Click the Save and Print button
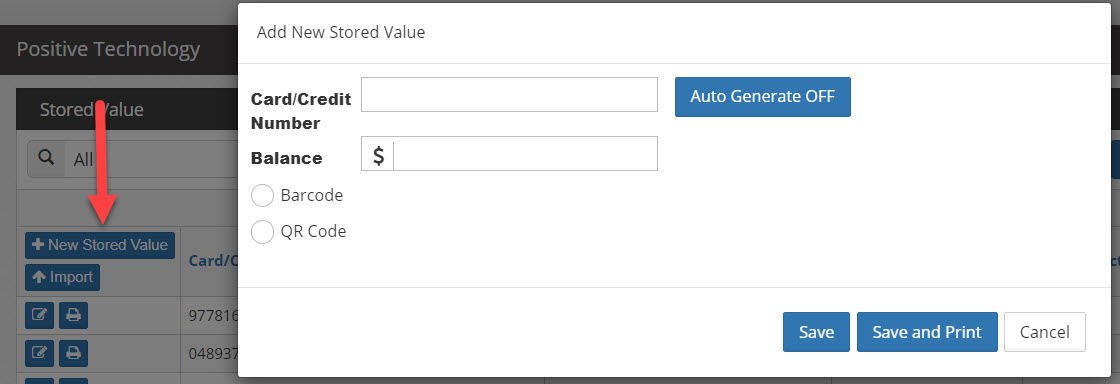Image resolution: width=1120 pixels, height=384 pixels. click(x=927, y=332)
